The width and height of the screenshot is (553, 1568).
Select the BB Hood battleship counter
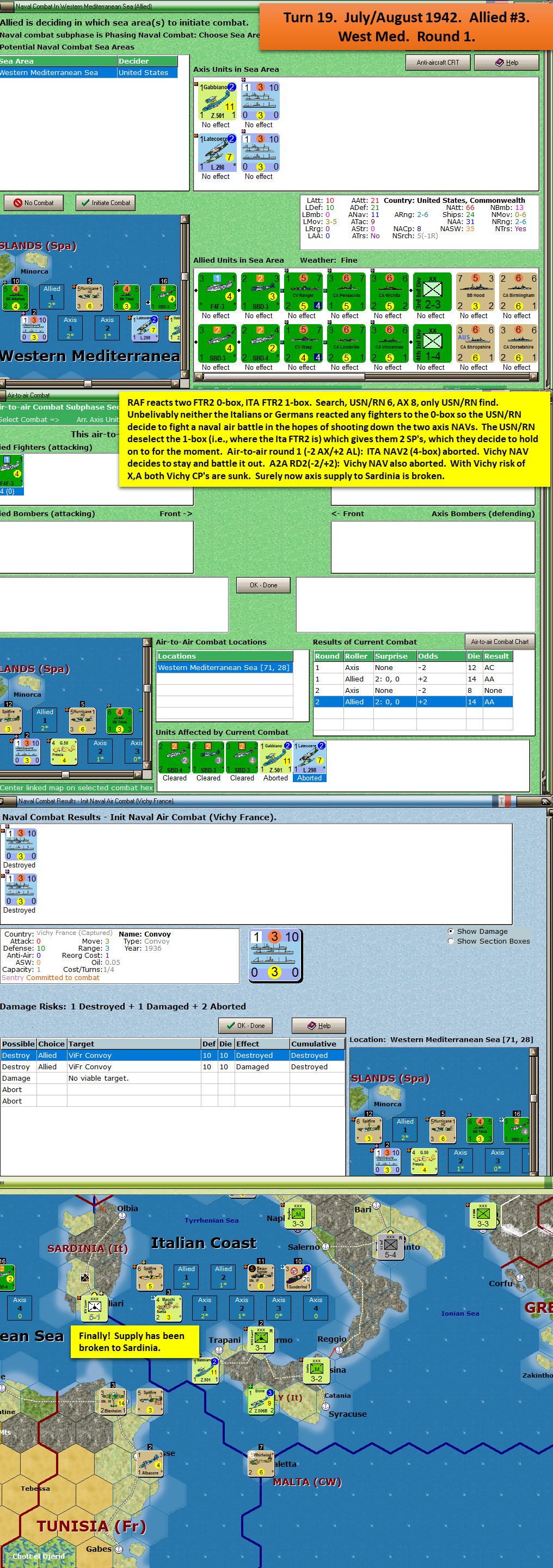click(475, 292)
